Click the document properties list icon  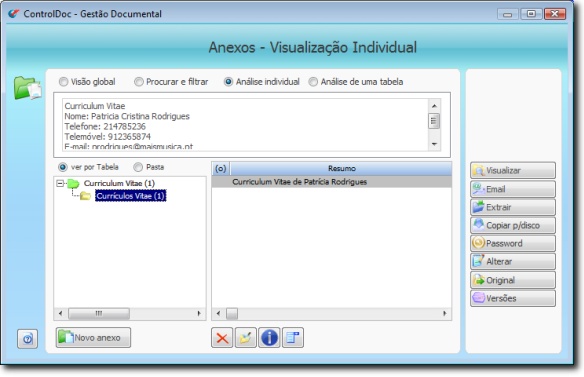[x=293, y=338]
